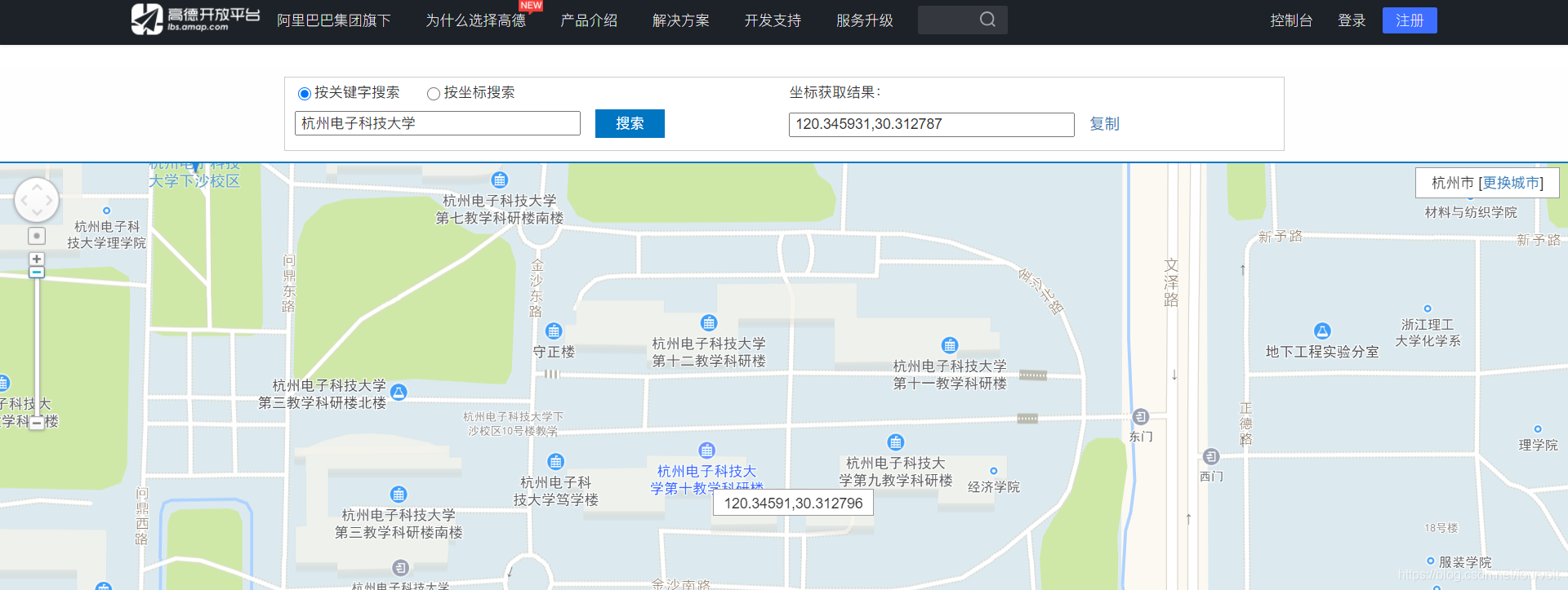This screenshot has width=1568, height=590.
Task: Pan the map right with the arrow control
Action: pyautogui.click(x=50, y=200)
